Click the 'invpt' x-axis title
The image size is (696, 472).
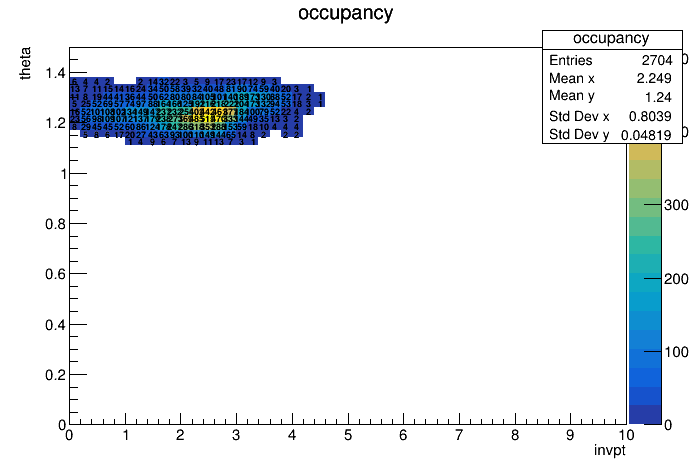click(x=610, y=450)
